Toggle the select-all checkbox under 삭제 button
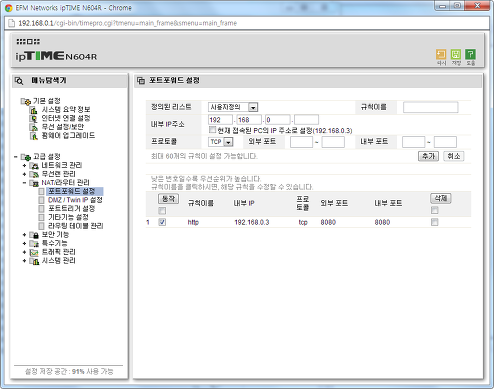The height and width of the screenshot is (389, 494). (434, 210)
